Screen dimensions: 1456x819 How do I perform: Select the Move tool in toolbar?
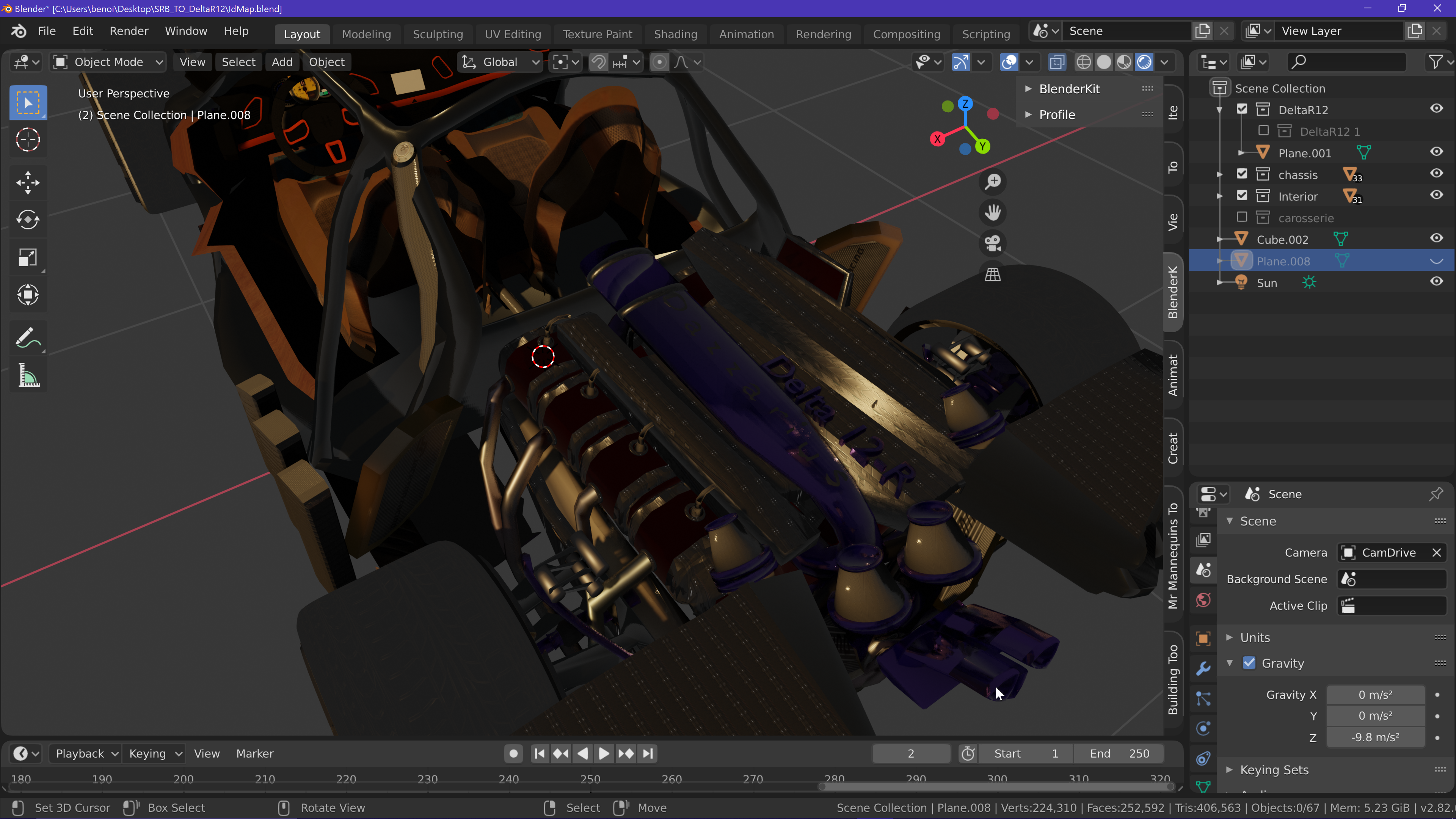click(28, 182)
